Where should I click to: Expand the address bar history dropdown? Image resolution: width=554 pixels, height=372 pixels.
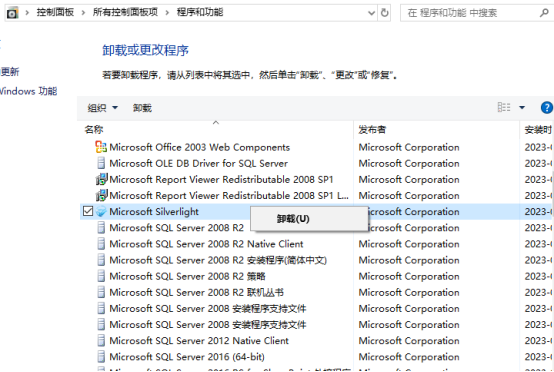(371, 13)
